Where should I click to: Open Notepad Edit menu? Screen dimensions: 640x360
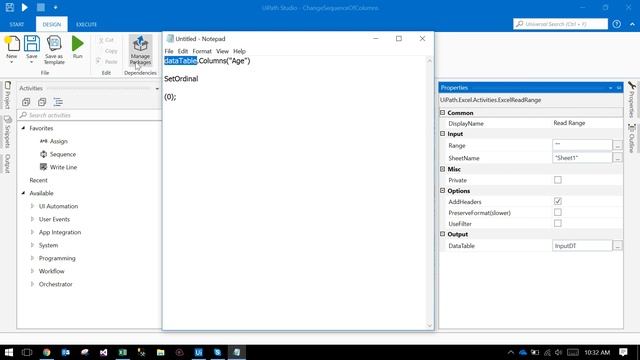[x=183, y=51]
